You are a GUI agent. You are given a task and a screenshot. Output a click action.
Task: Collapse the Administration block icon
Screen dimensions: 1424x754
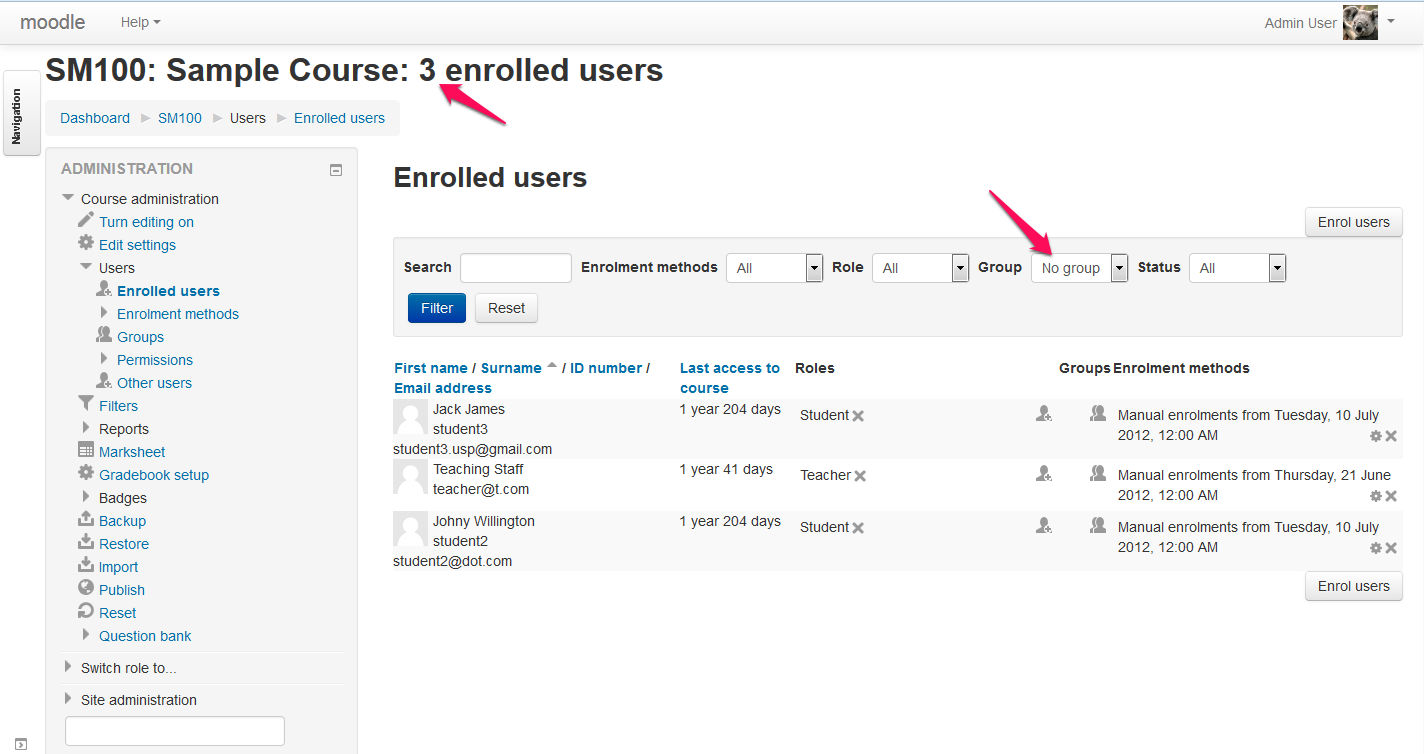pyautogui.click(x=336, y=170)
